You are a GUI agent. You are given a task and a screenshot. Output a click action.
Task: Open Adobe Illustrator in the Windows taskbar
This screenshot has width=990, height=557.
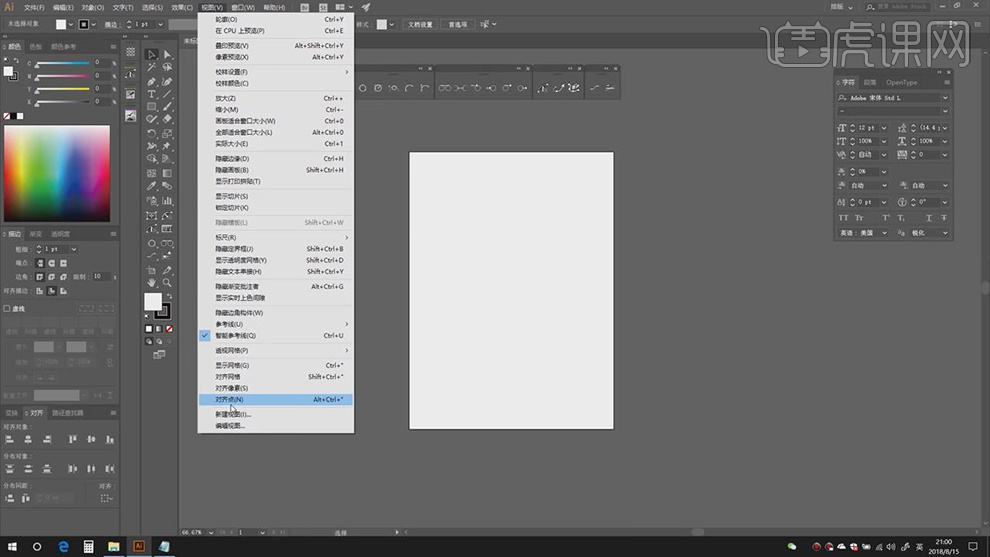(x=139, y=546)
